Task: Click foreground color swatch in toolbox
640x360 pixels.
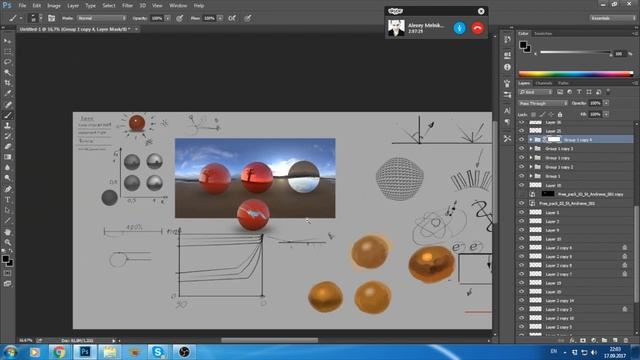Action: point(5,259)
